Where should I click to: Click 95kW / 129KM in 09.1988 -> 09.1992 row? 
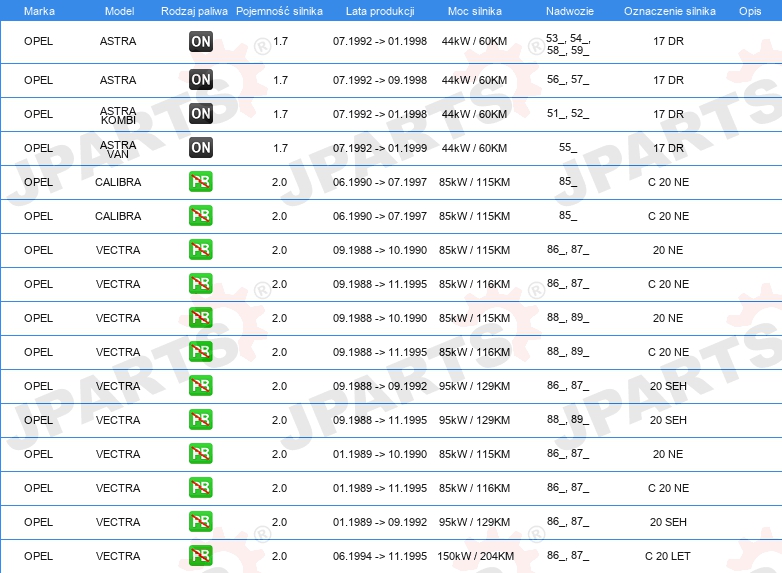[474, 386]
